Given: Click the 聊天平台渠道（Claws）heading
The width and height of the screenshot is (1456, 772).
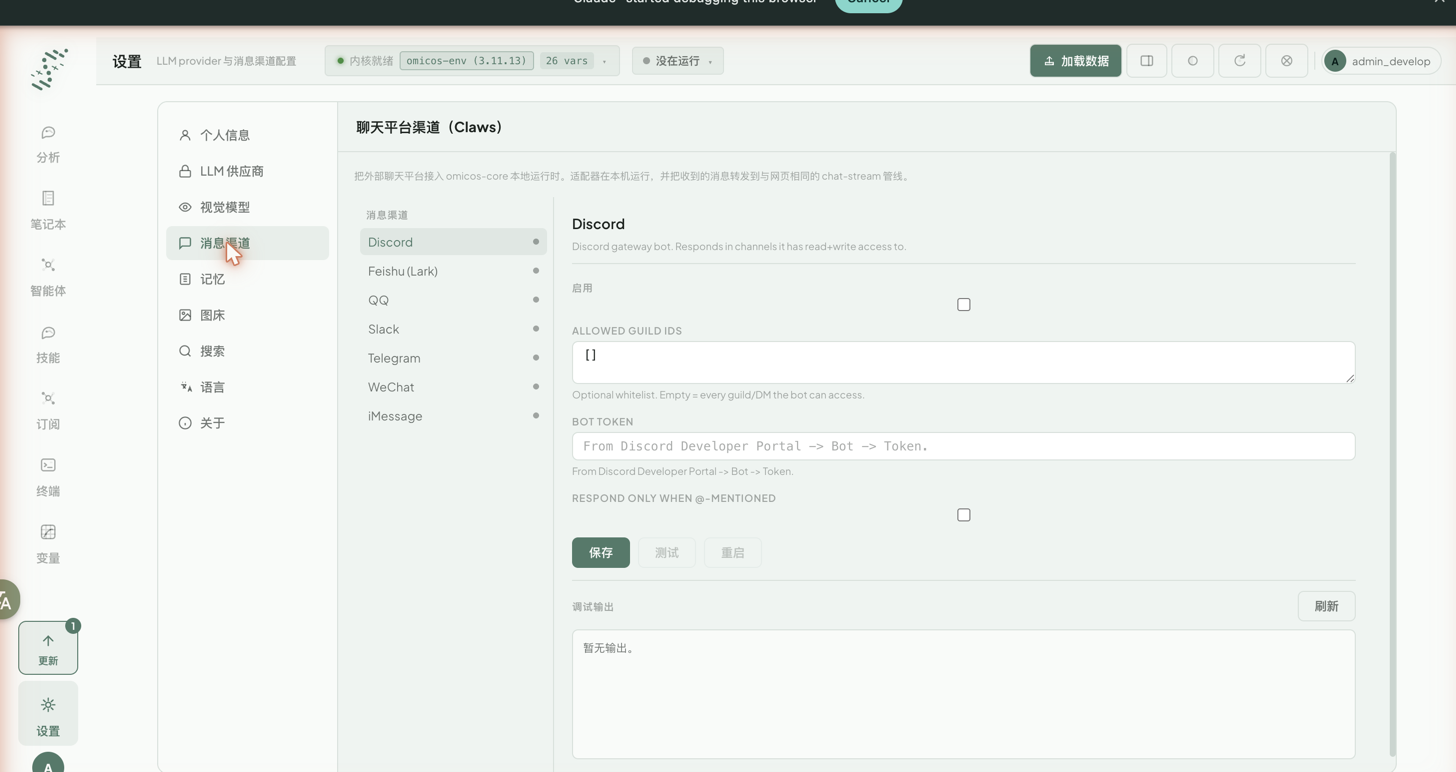Looking at the screenshot, I should coord(429,127).
